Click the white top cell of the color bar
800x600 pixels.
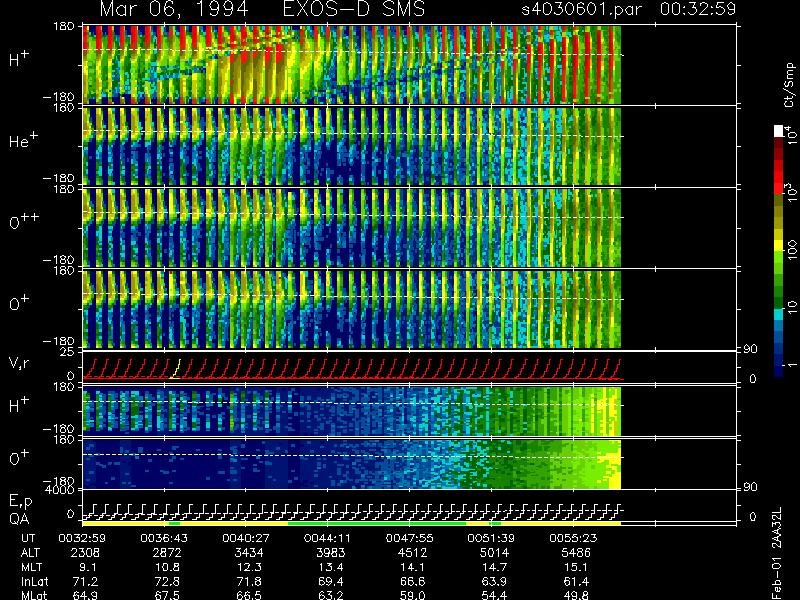coord(779,131)
